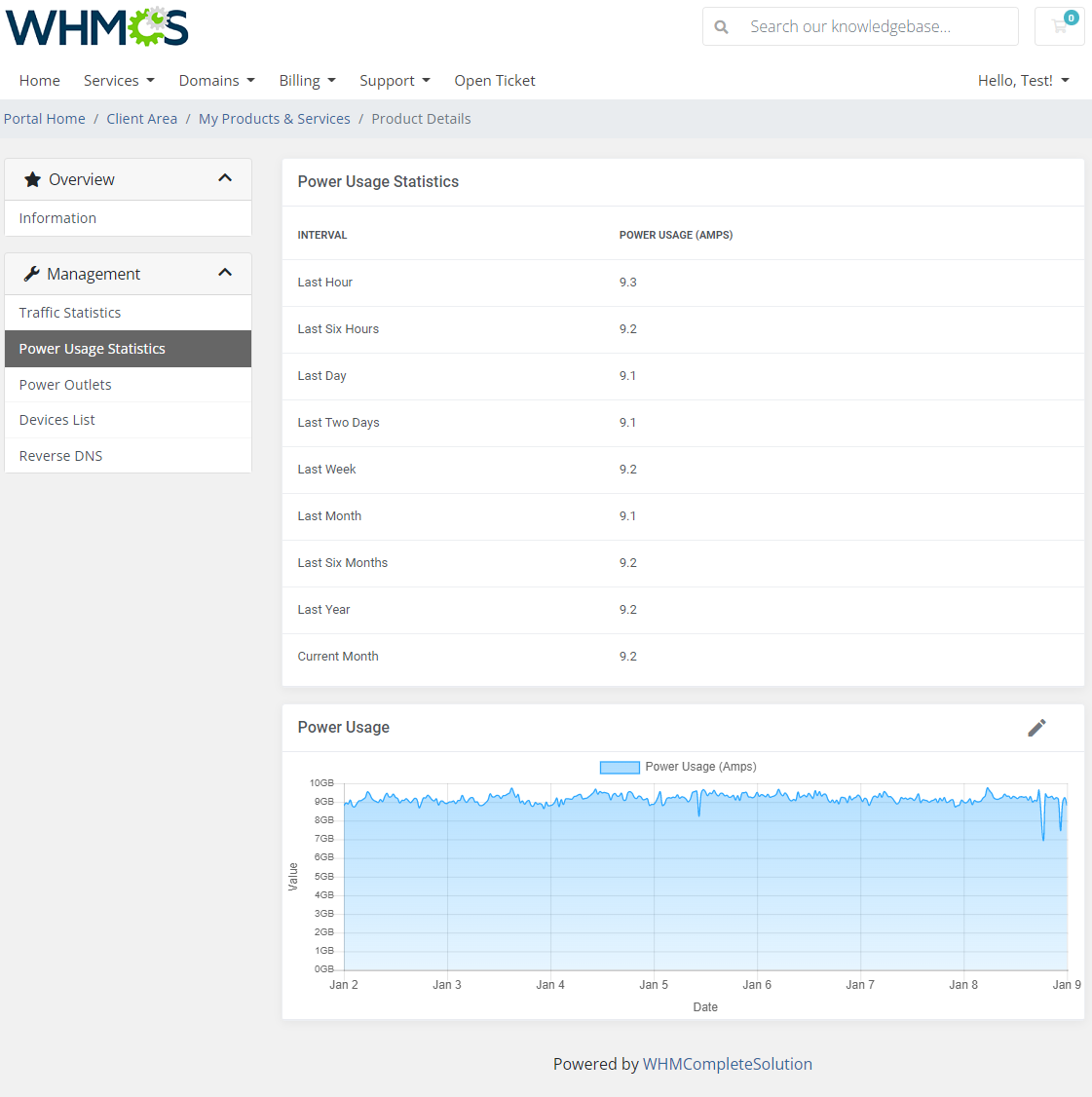Click the 9.3 value for Last Hour
This screenshot has width=1092, height=1097.
[x=628, y=283]
